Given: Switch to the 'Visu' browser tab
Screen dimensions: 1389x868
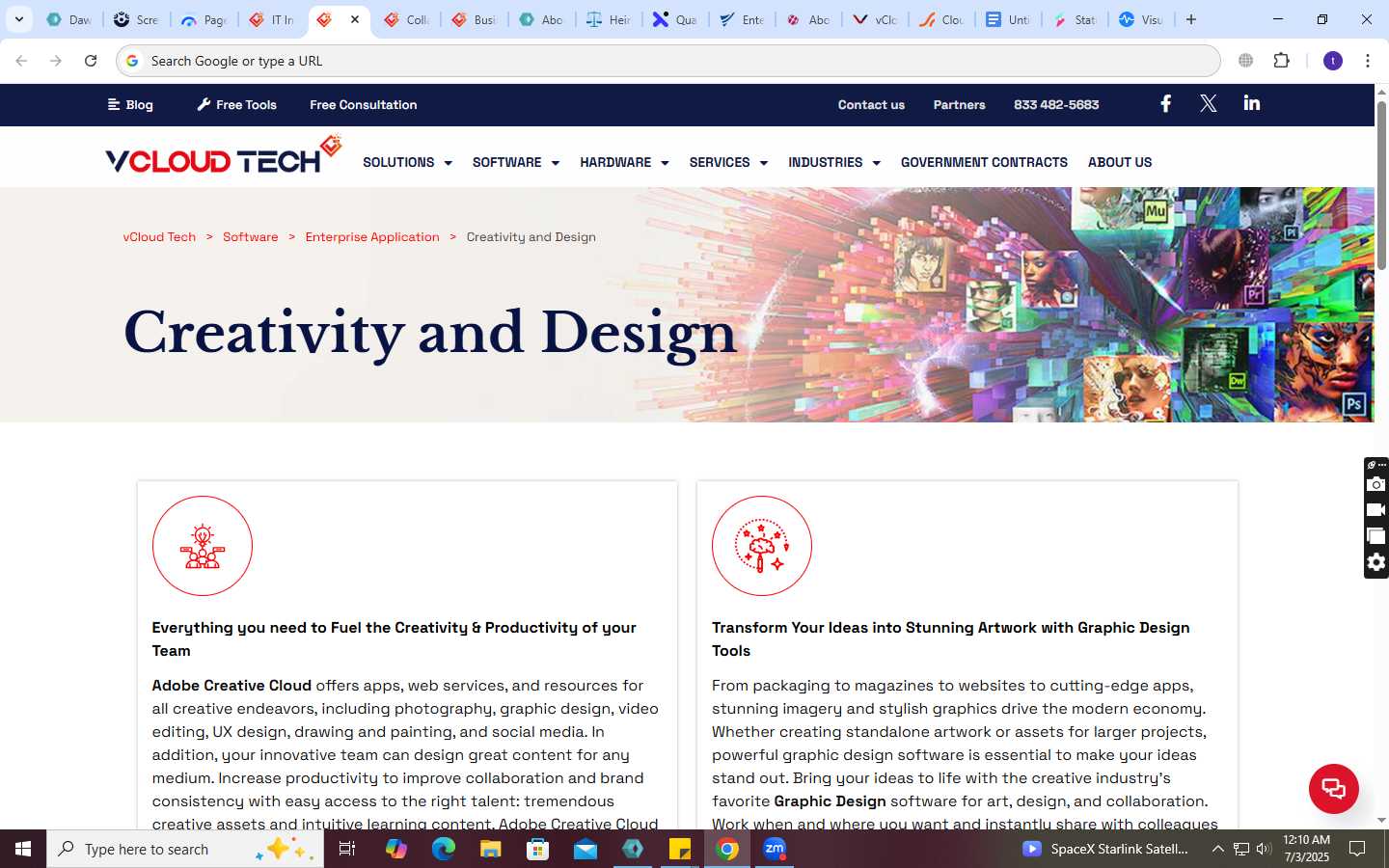Looking at the screenshot, I should (x=1141, y=19).
